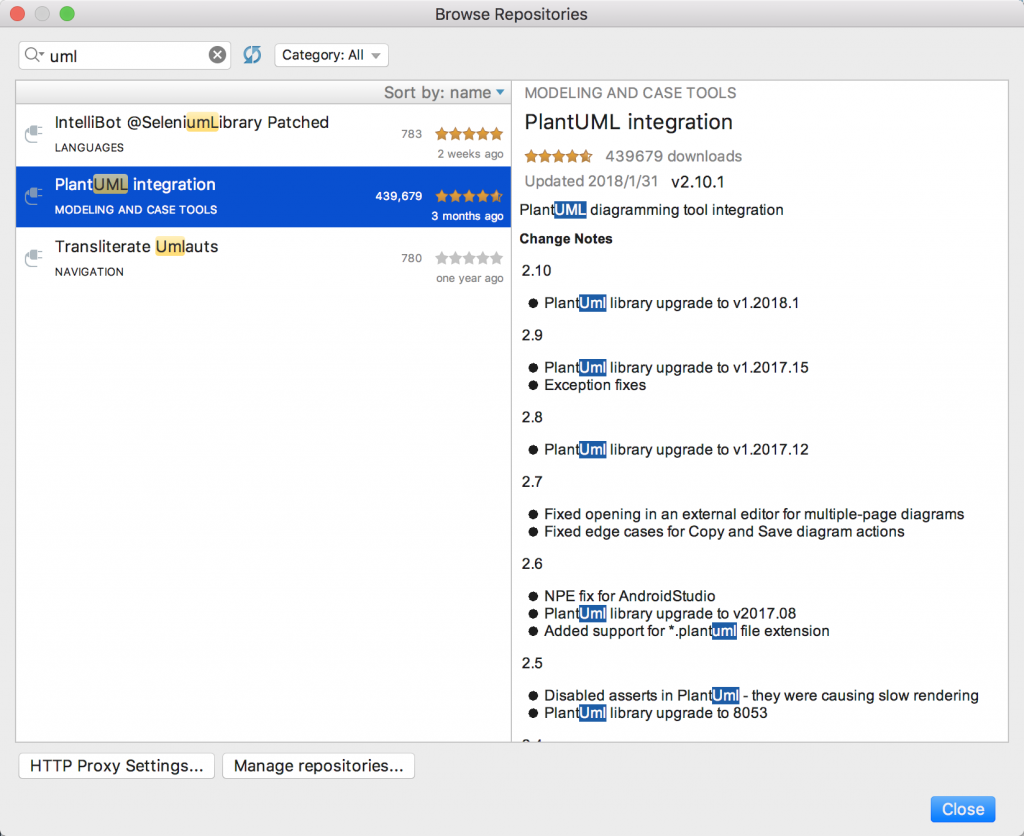Click the Change Notes heading
The width and height of the screenshot is (1024, 836).
(566, 239)
